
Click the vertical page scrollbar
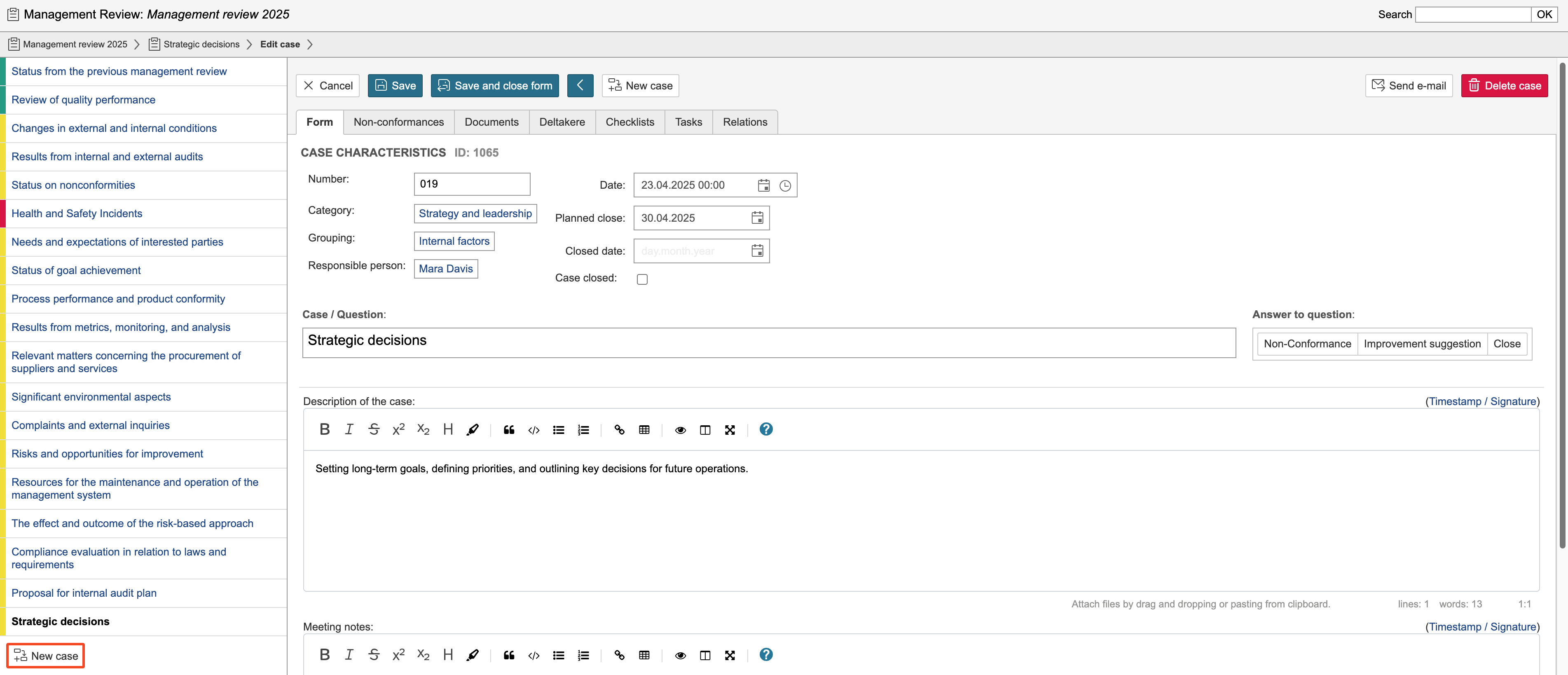[x=1562, y=305]
